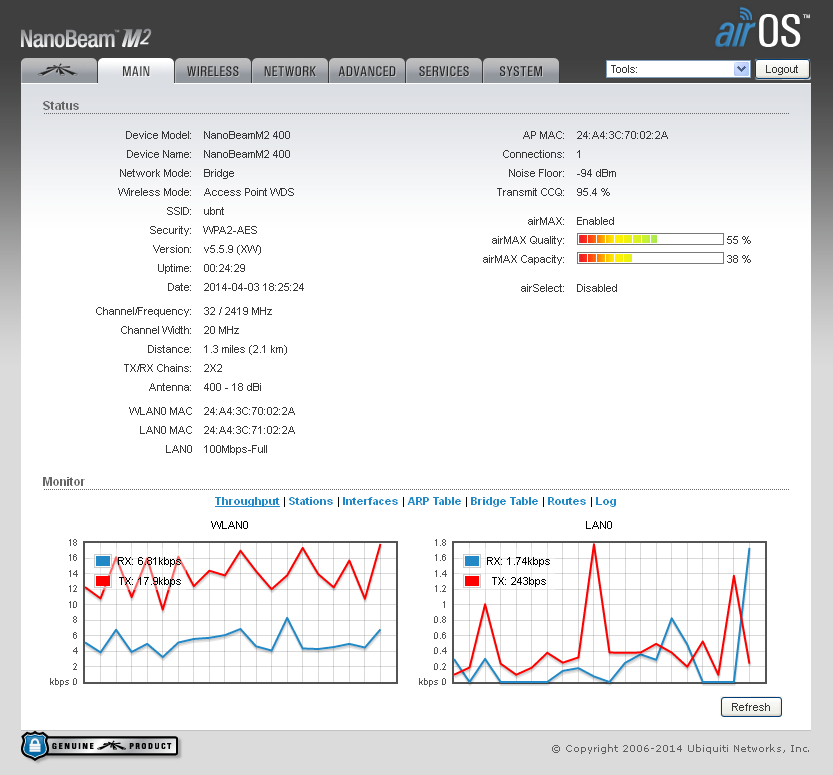Click the blue RX legend swatch in LAN0 chart
Image resolution: width=833 pixels, height=775 pixels.
pyautogui.click(x=472, y=561)
